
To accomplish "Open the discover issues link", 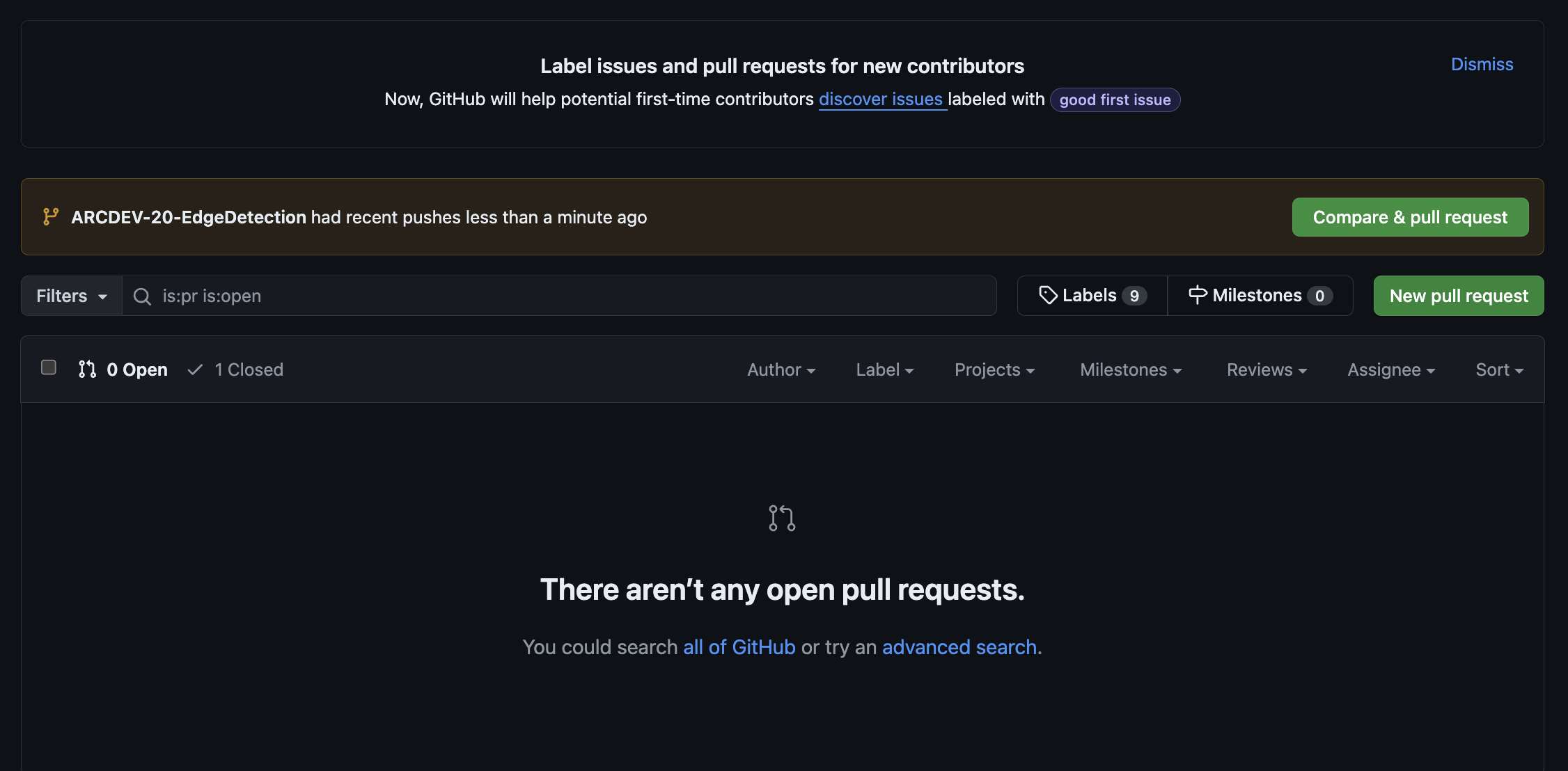I will 881,99.
